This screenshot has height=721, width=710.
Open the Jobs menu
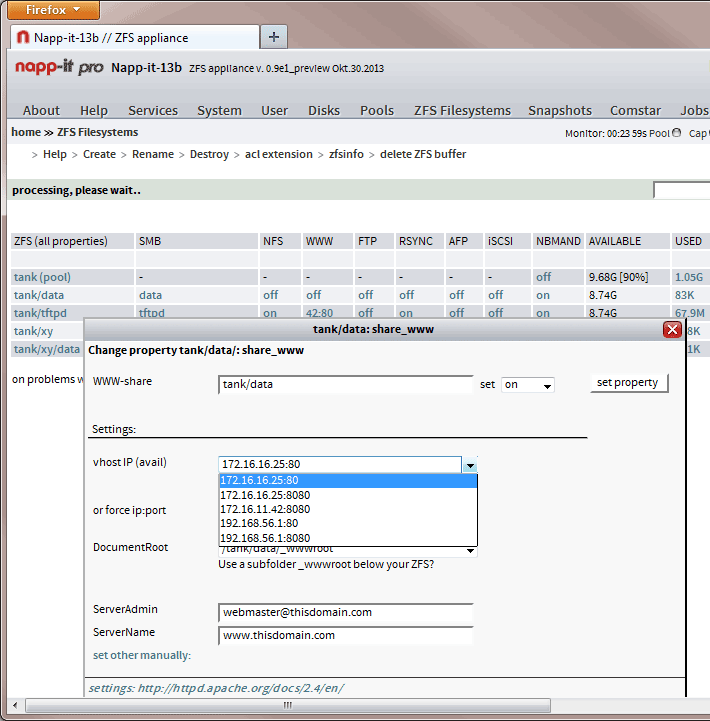pos(694,110)
